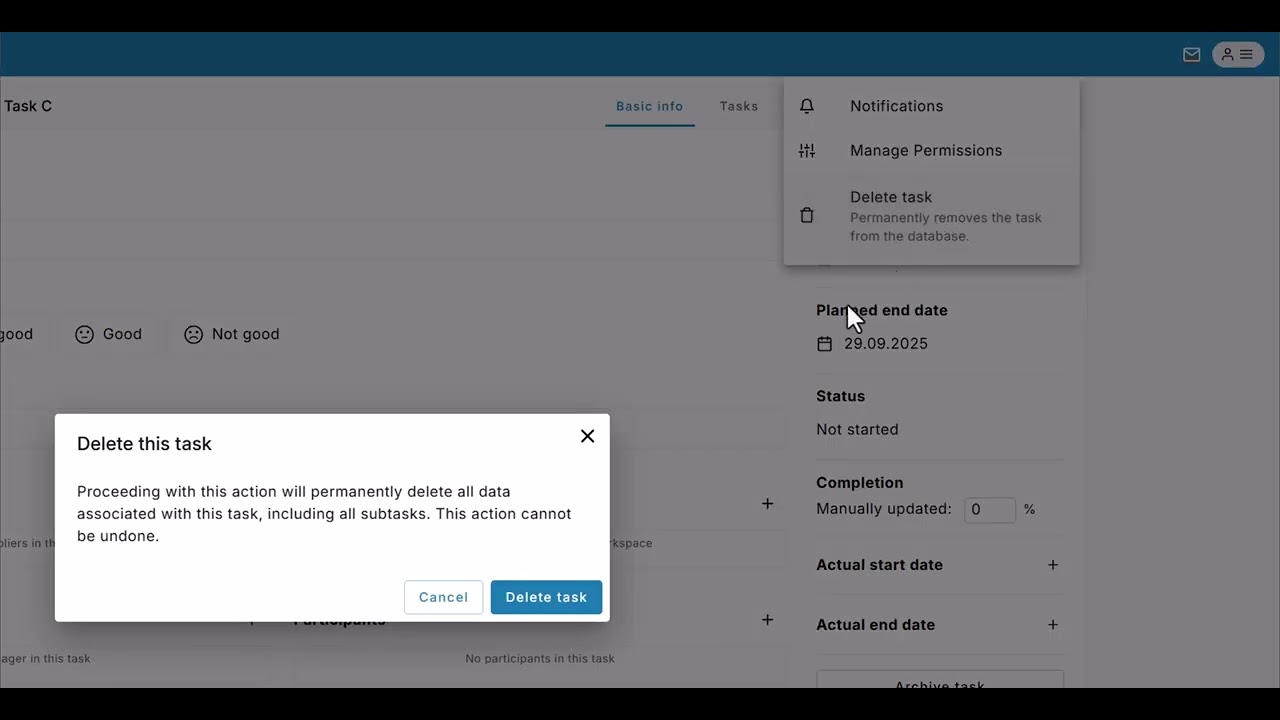
Task: Select Manage Permissions menu entry
Action: tap(932, 151)
